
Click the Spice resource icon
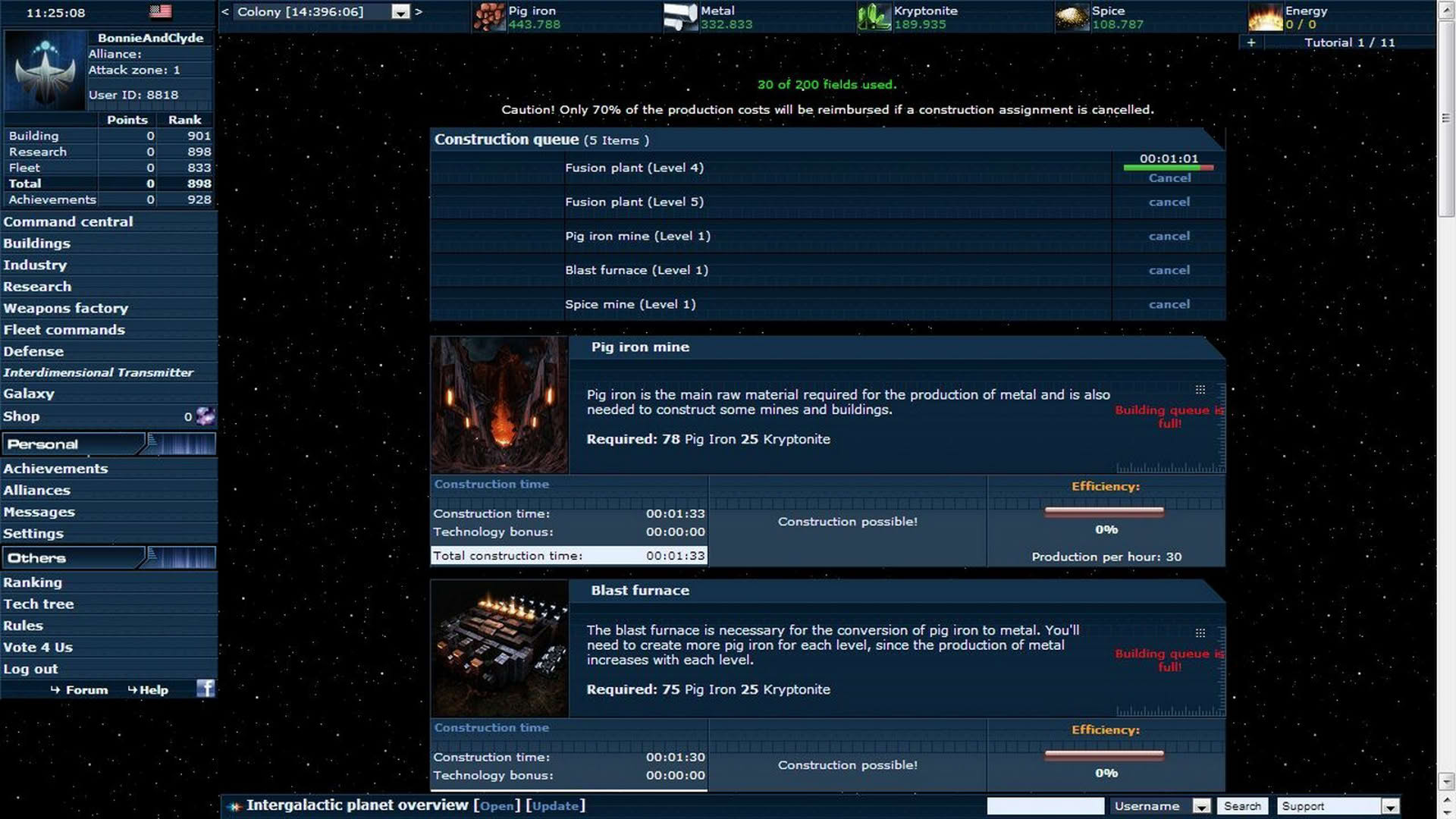point(1072,17)
